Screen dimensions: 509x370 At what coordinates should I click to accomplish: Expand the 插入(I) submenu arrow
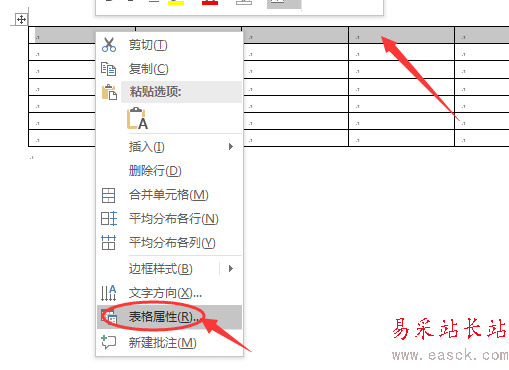tap(231, 147)
